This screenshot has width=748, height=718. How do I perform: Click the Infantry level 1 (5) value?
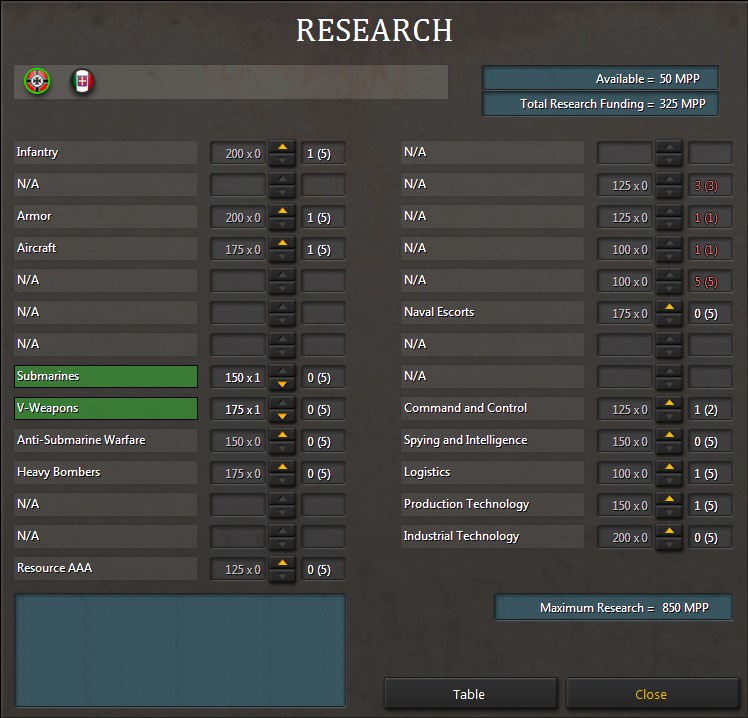(x=323, y=154)
